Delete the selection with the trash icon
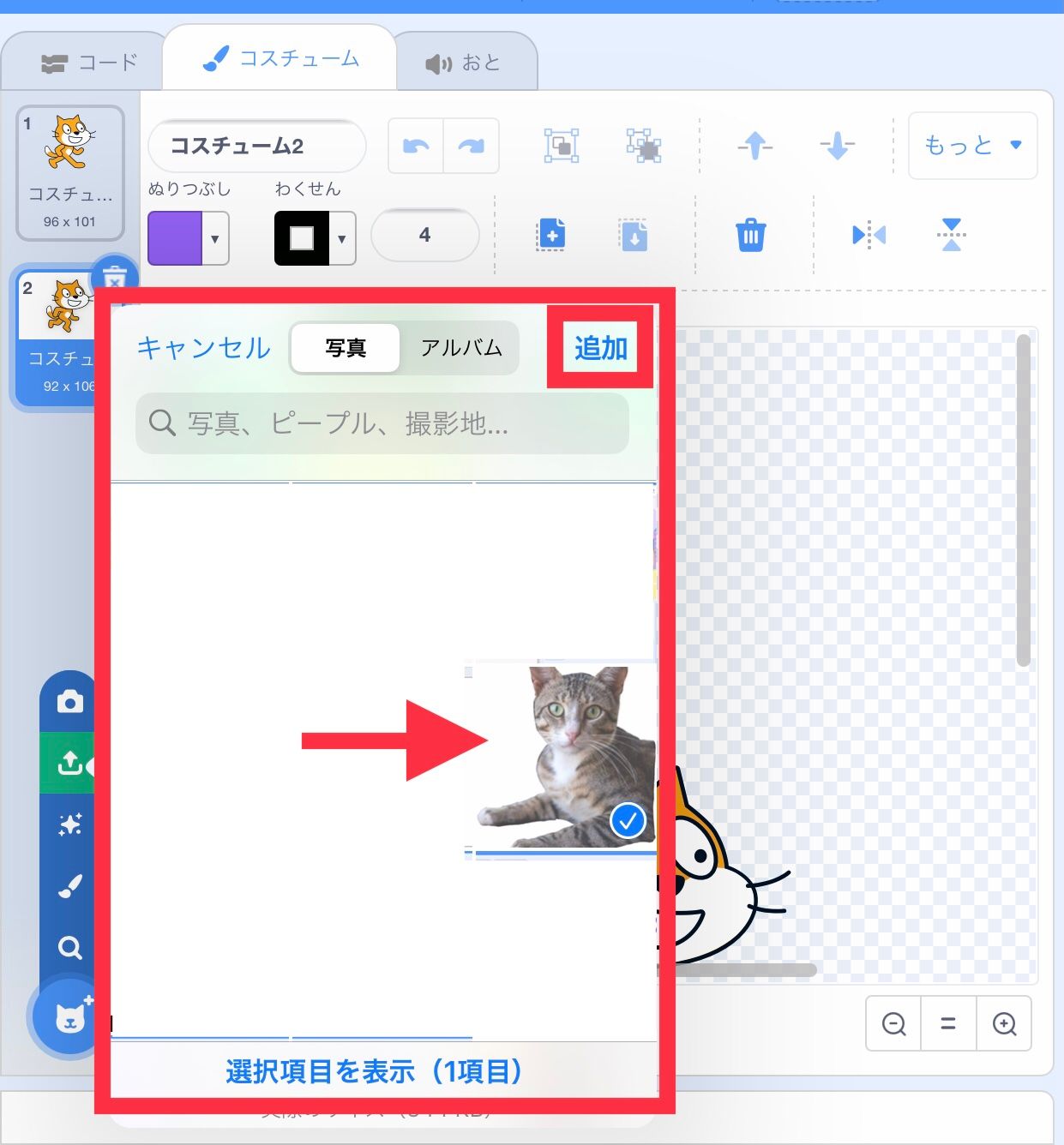The image size is (1064, 1145). (750, 234)
